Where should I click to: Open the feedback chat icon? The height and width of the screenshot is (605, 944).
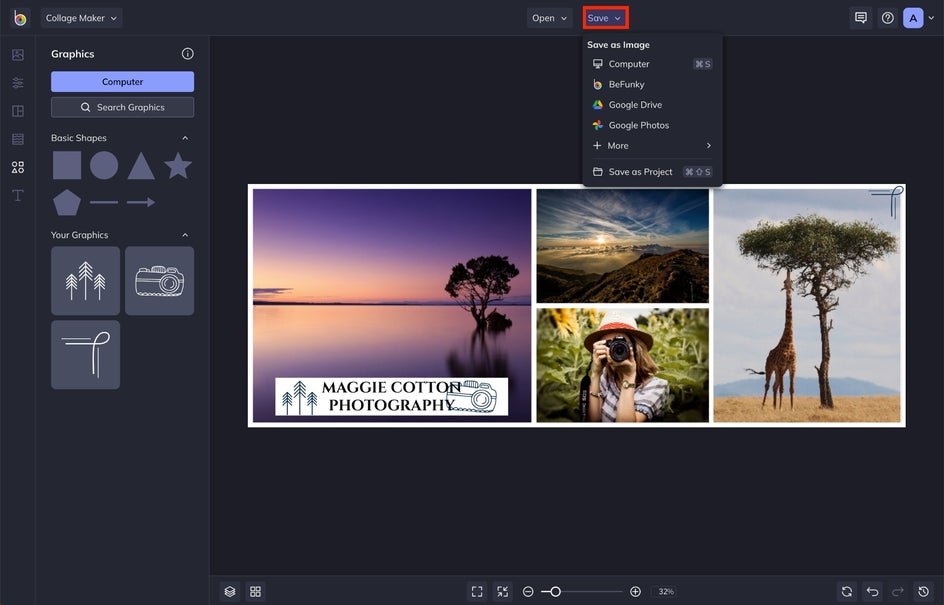click(x=860, y=17)
